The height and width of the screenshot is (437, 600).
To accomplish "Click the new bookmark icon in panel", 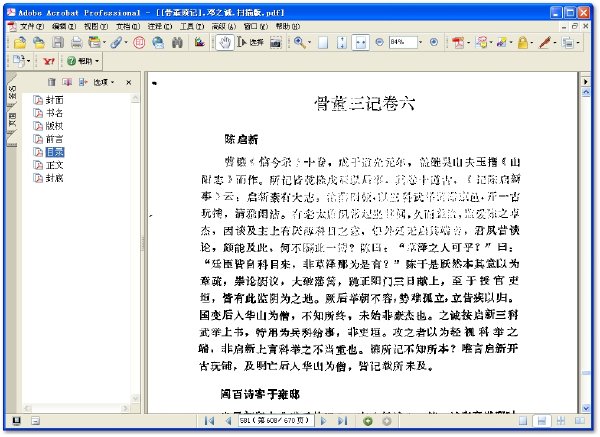I will click(x=67, y=82).
